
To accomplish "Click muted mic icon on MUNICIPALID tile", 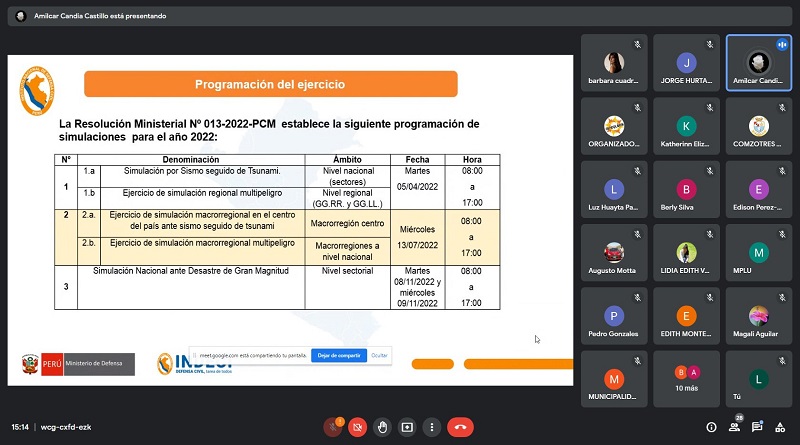I will click(x=638, y=361).
